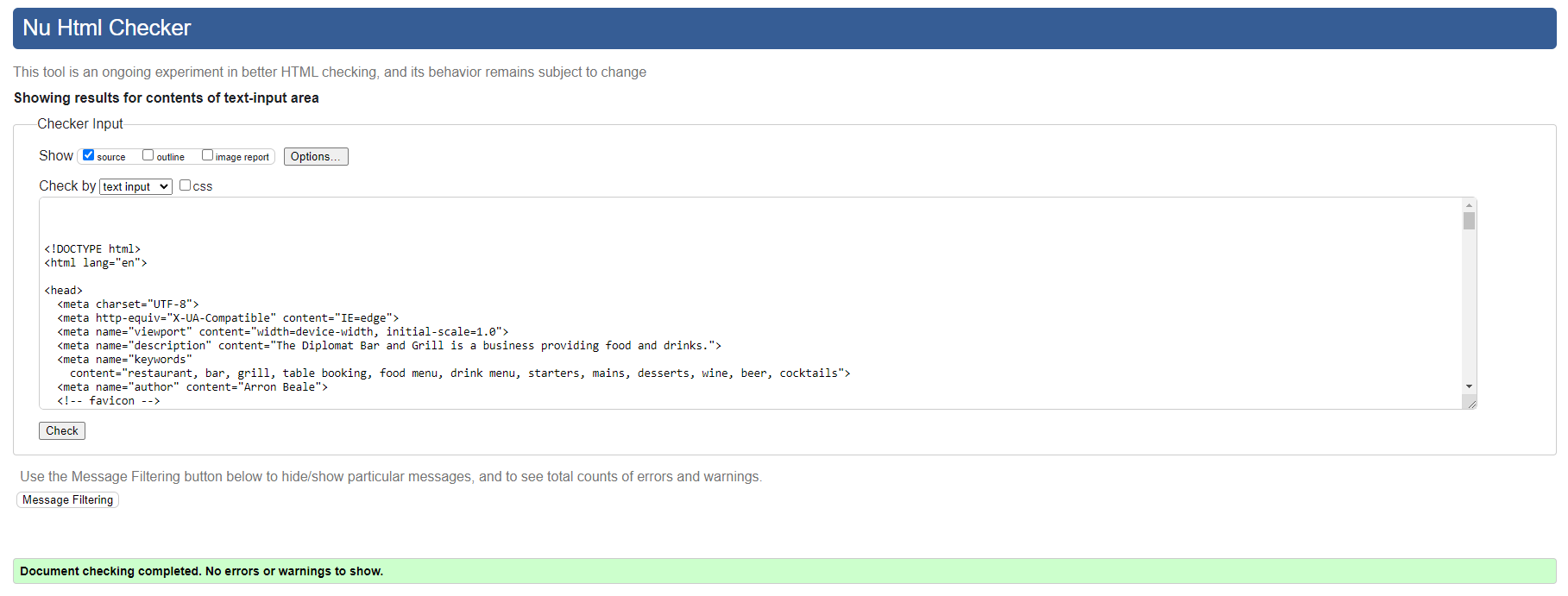
Task: Click the meta charset="UTF-8" line
Action: pyautogui.click(x=128, y=304)
